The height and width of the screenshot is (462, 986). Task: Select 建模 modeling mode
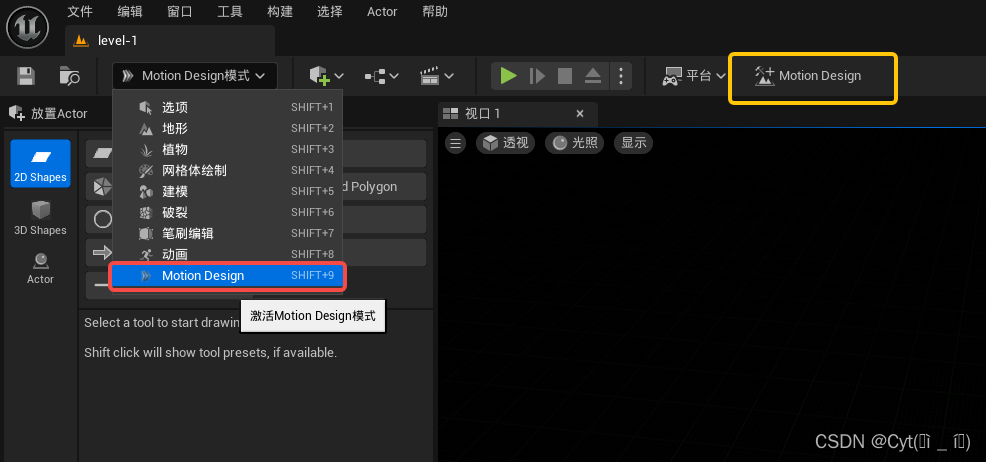pos(227,192)
